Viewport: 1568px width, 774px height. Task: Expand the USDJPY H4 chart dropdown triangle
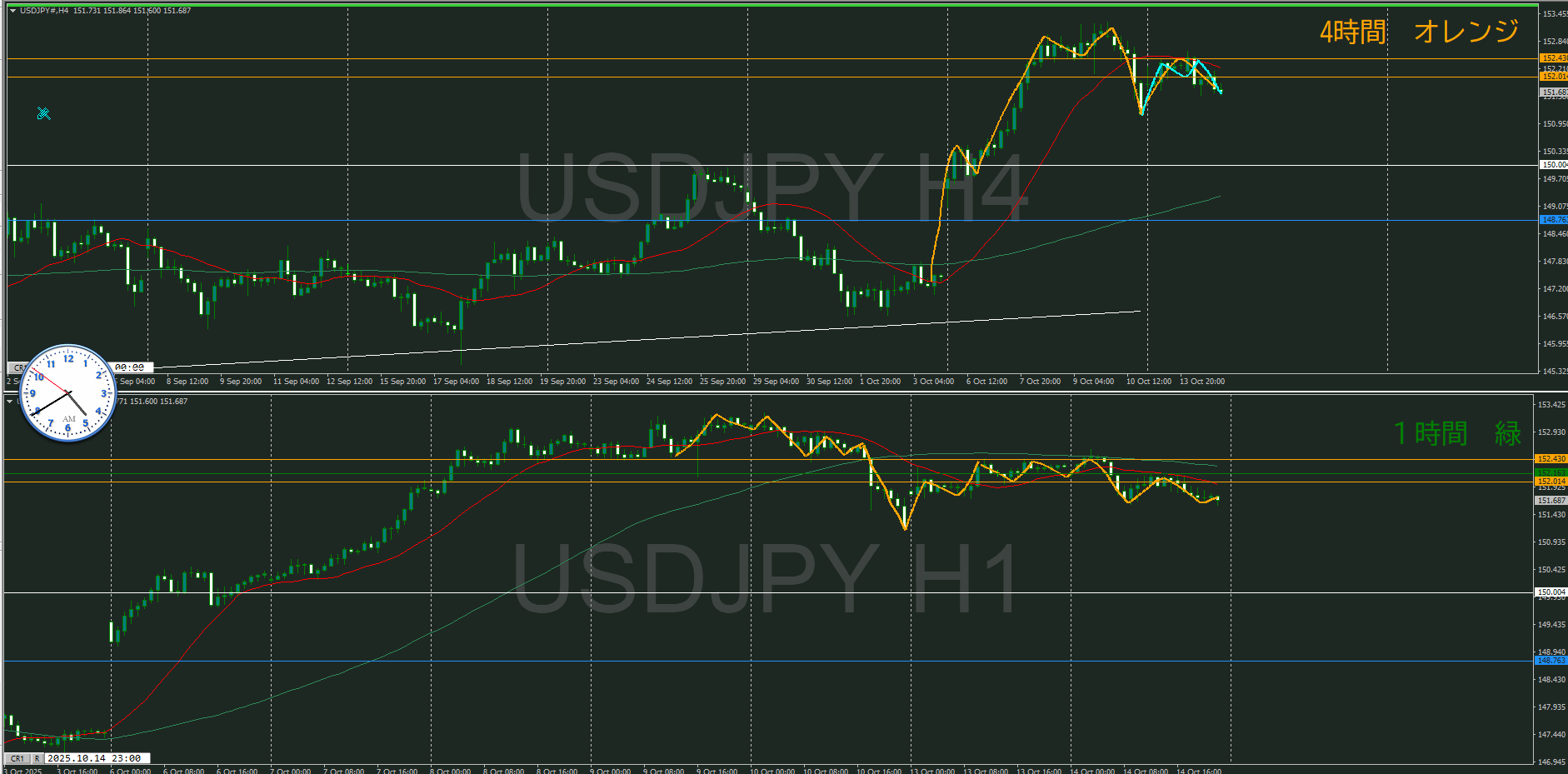(12, 11)
